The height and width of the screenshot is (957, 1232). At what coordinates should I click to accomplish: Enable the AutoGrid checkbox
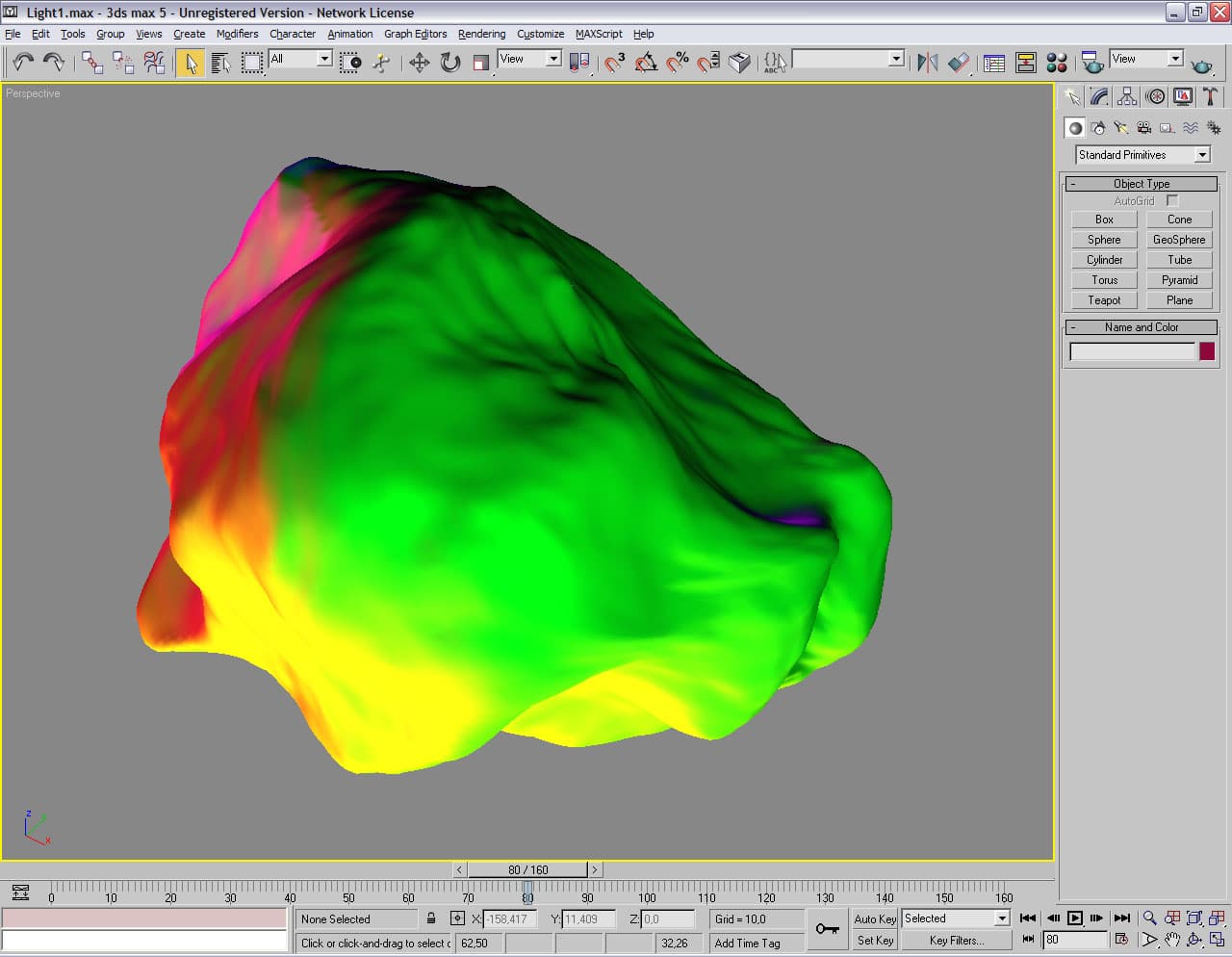coord(1172,200)
